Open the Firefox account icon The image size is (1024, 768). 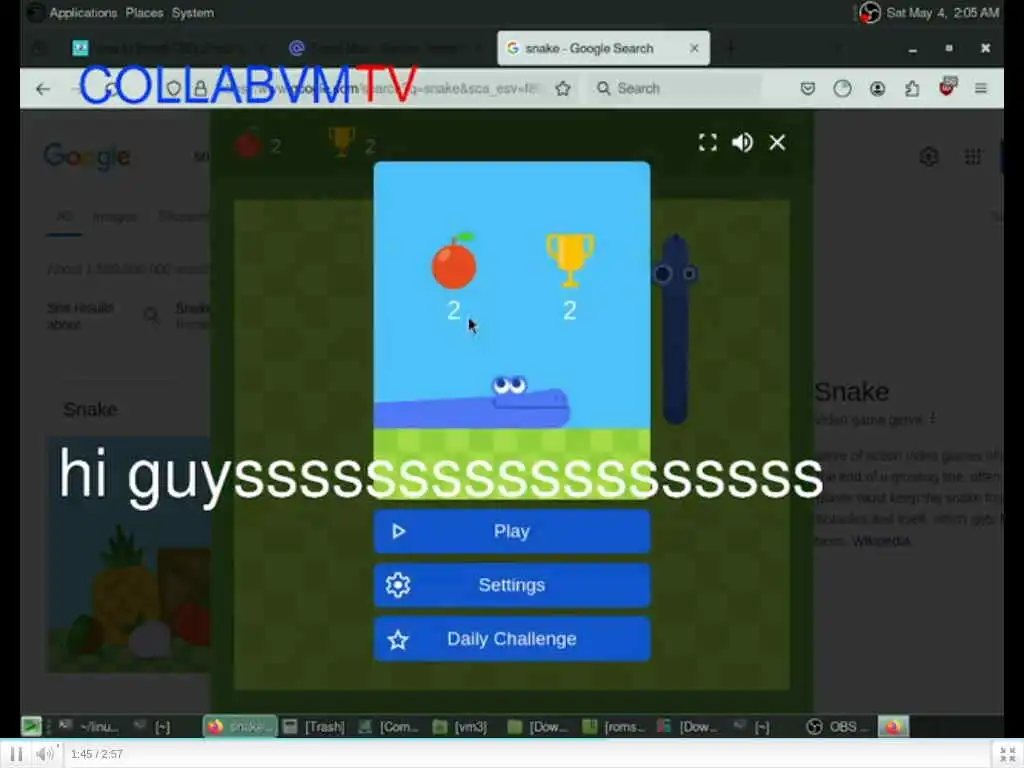click(878, 89)
